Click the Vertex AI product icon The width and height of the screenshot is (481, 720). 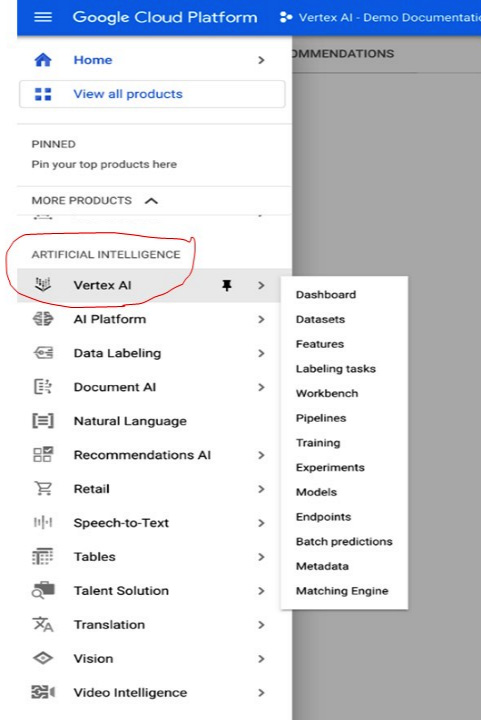click(x=43, y=285)
